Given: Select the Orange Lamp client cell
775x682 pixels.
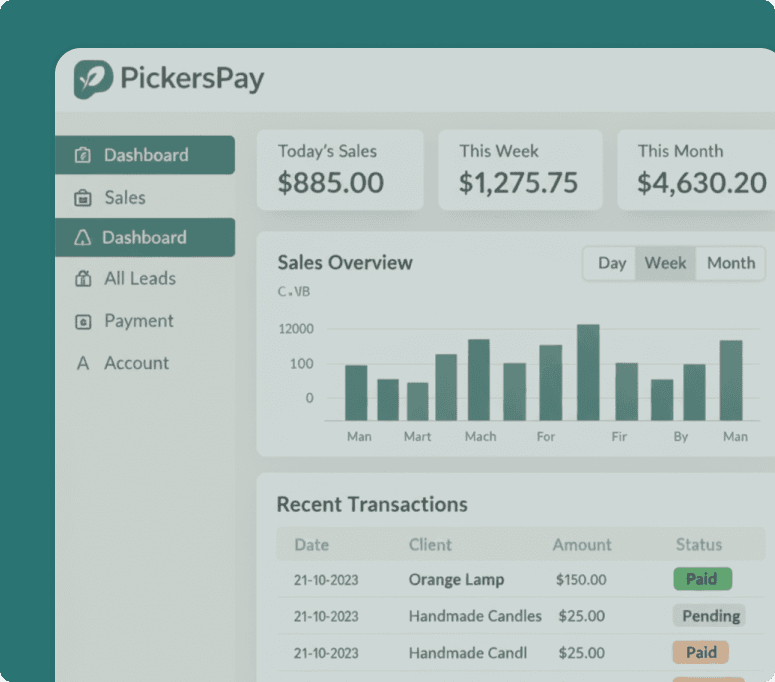Looking at the screenshot, I should pyautogui.click(x=456, y=579).
